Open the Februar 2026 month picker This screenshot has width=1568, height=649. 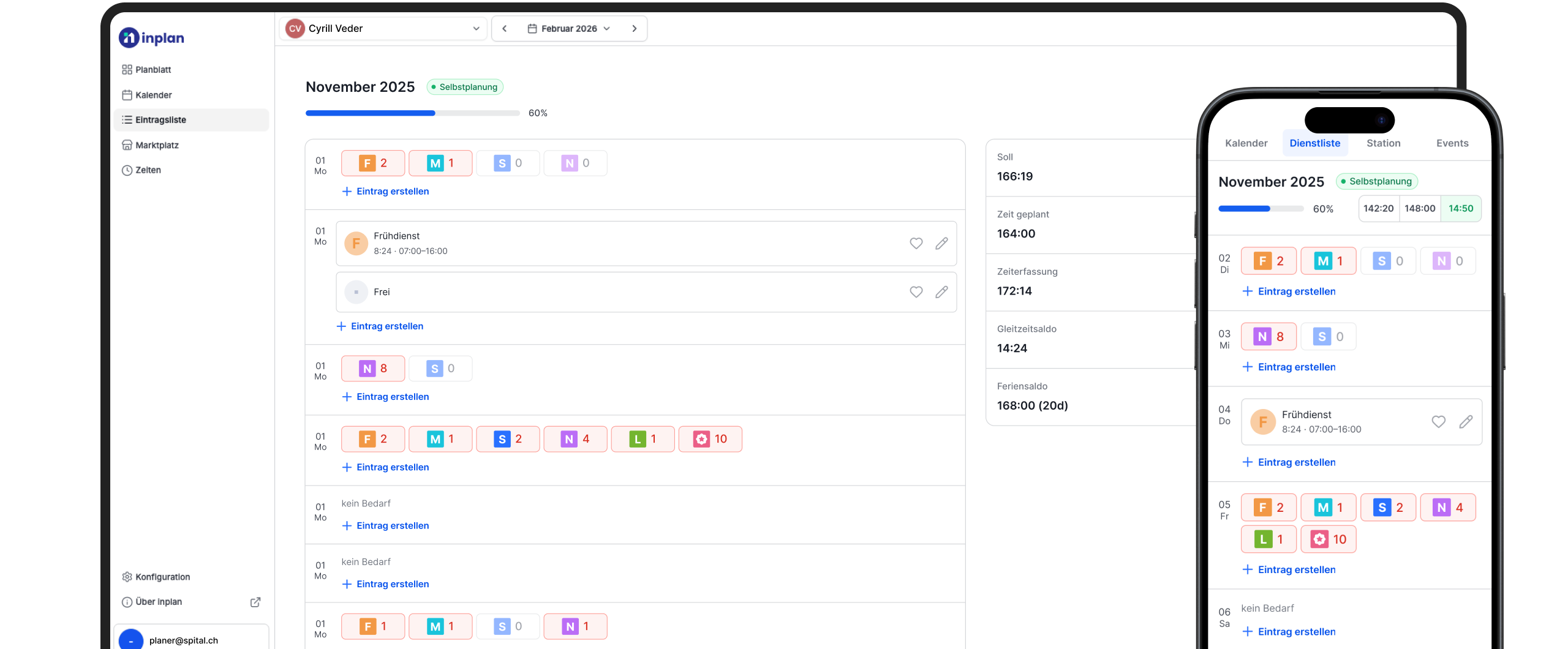point(569,29)
